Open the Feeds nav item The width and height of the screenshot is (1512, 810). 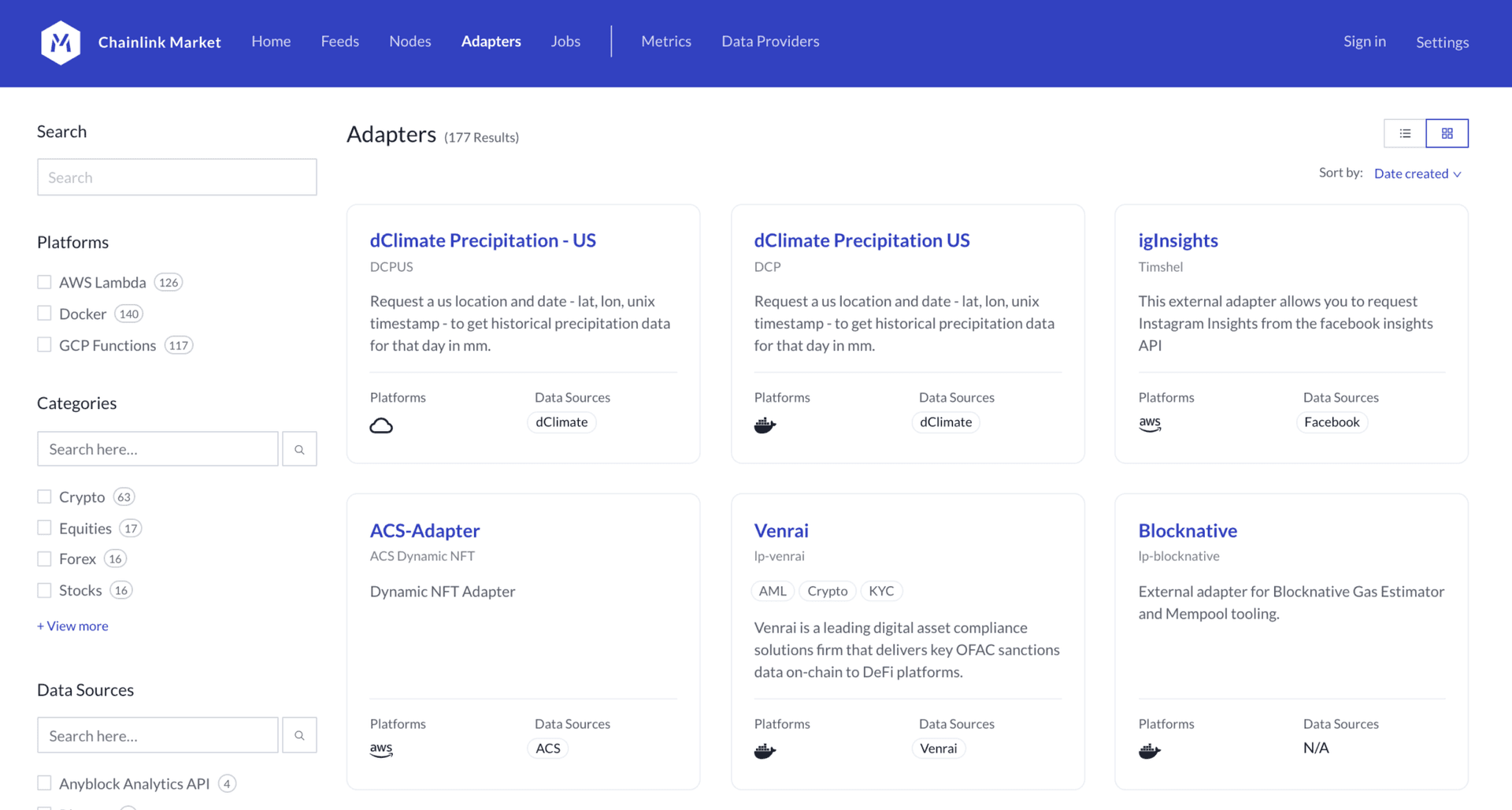(340, 41)
